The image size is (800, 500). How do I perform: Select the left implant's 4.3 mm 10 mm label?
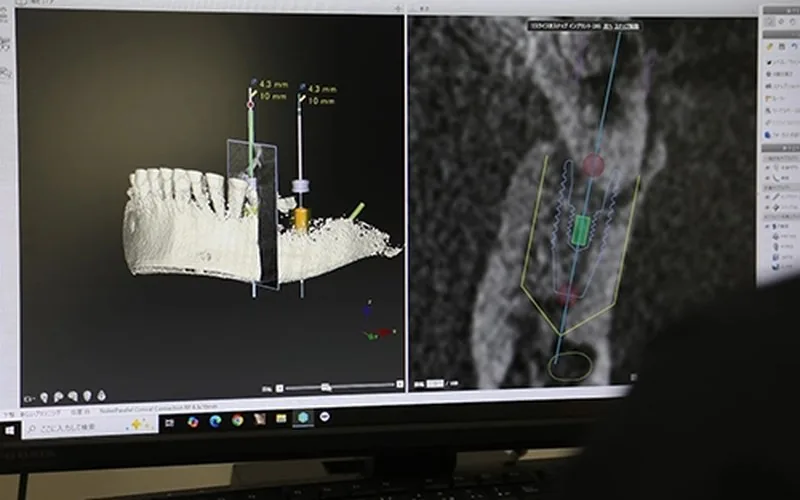(x=273, y=90)
